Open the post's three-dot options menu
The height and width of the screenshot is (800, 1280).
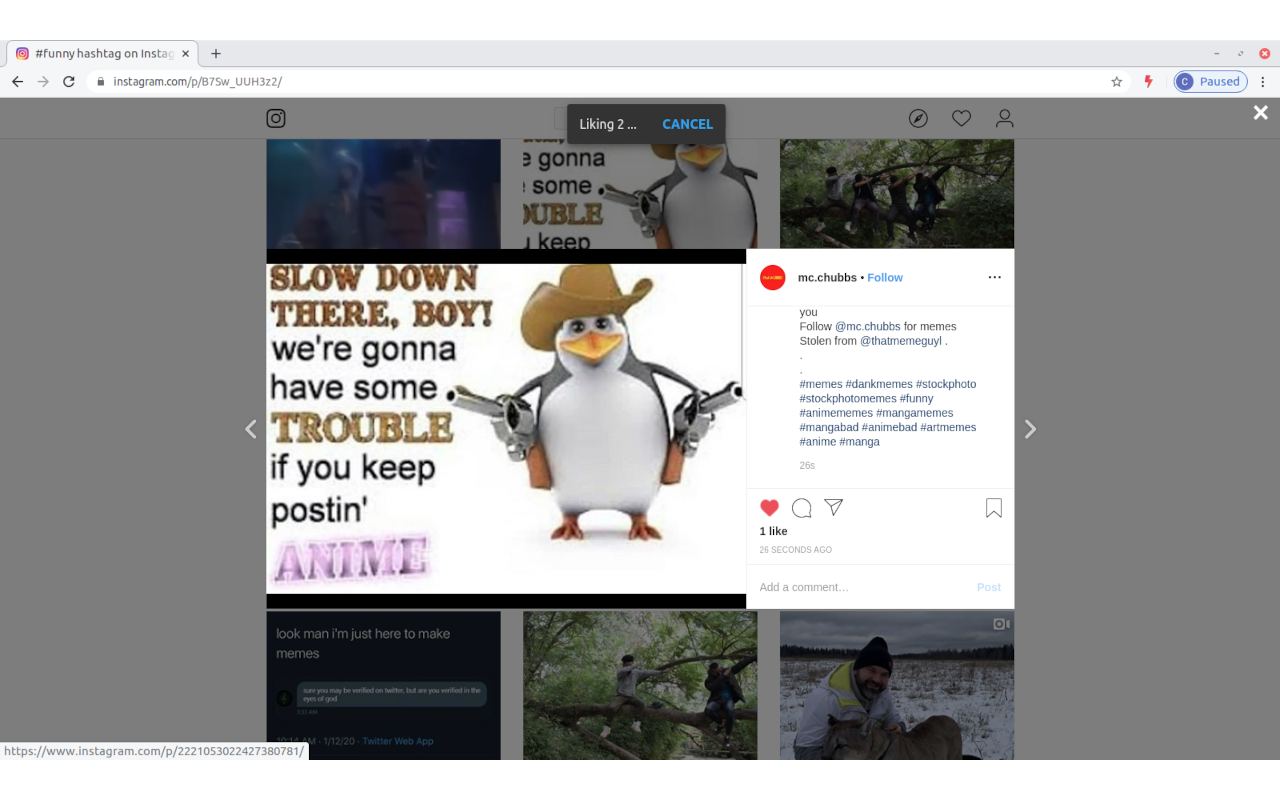pyautogui.click(x=994, y=277)
